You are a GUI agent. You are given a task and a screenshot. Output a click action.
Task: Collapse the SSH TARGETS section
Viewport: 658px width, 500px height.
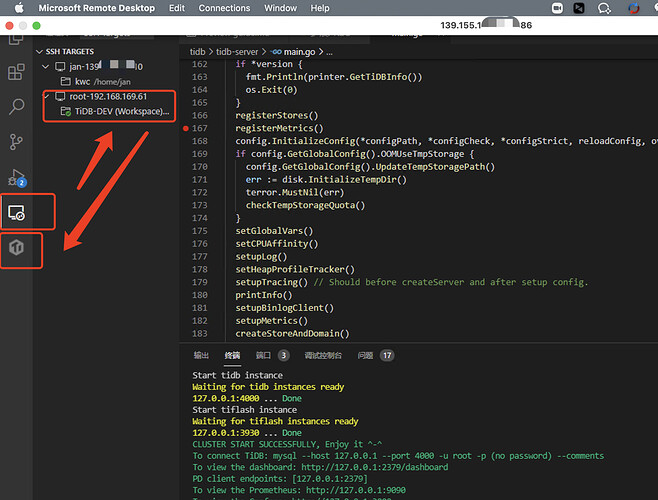[39, 52]
